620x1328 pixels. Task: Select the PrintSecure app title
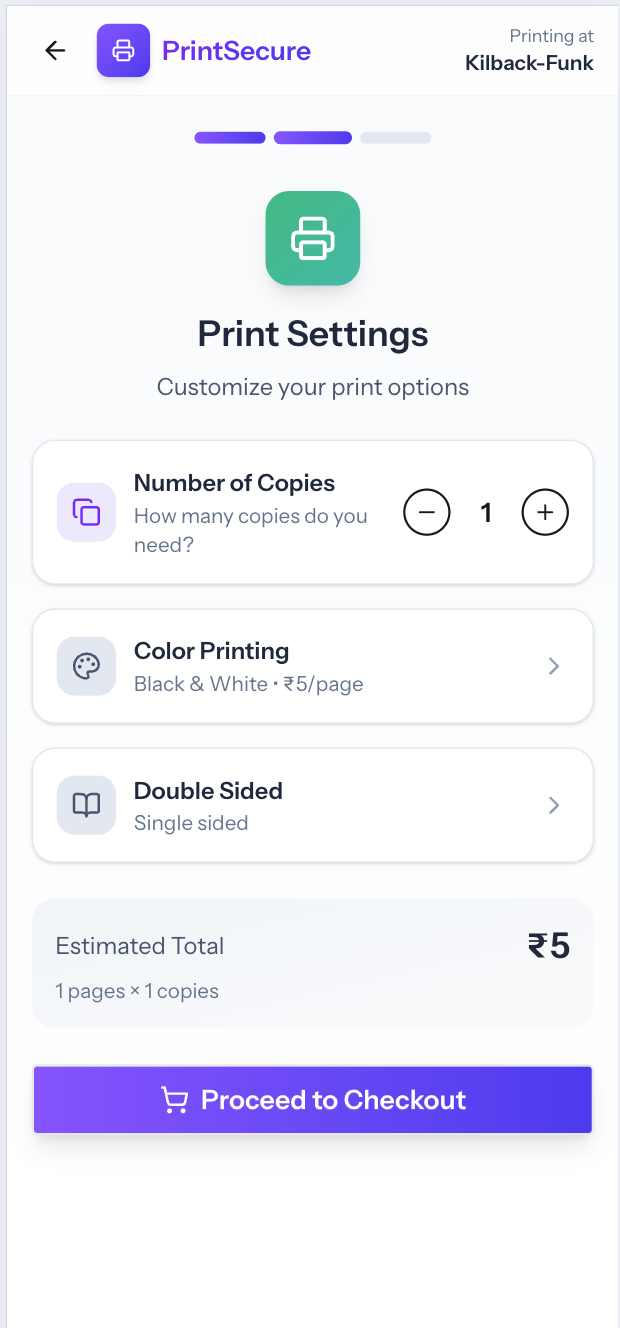click(x=236, y=50)
